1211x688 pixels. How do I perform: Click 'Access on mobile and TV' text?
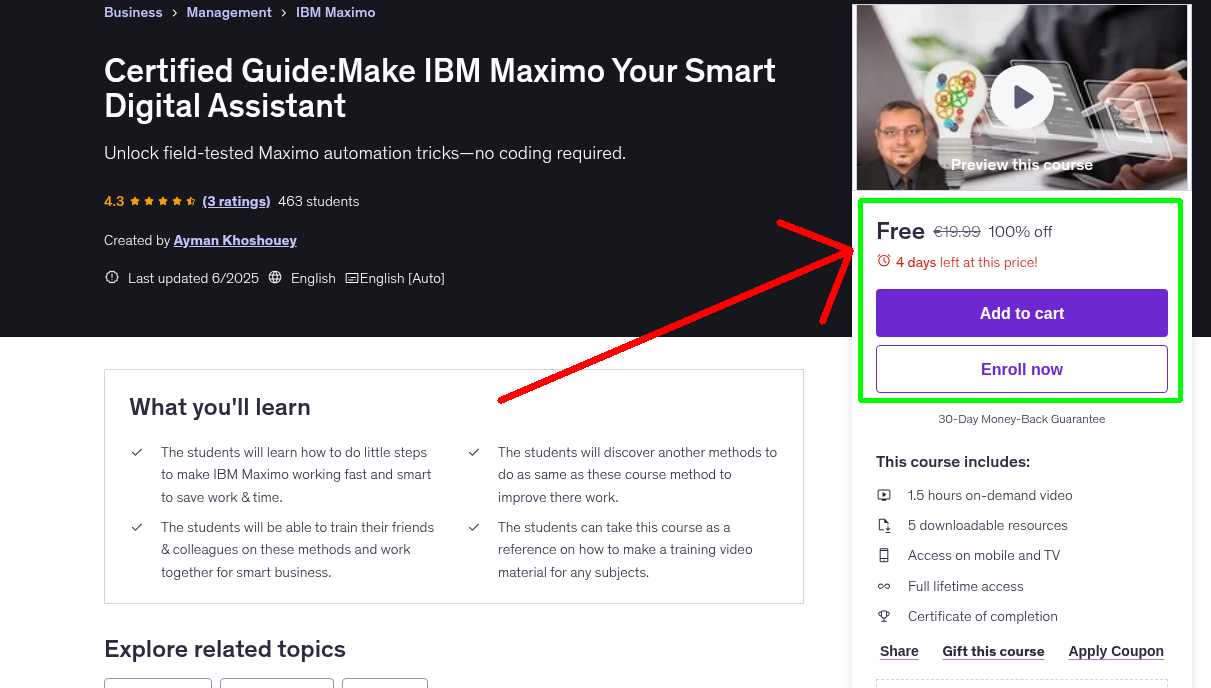(984, 555)
